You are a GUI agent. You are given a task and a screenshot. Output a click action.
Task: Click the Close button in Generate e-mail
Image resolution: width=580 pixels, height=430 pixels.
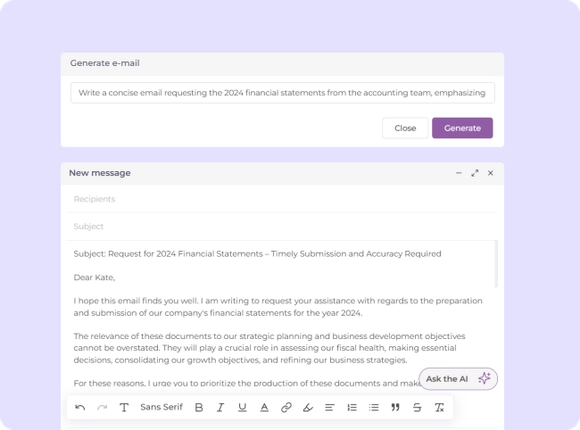405,128
